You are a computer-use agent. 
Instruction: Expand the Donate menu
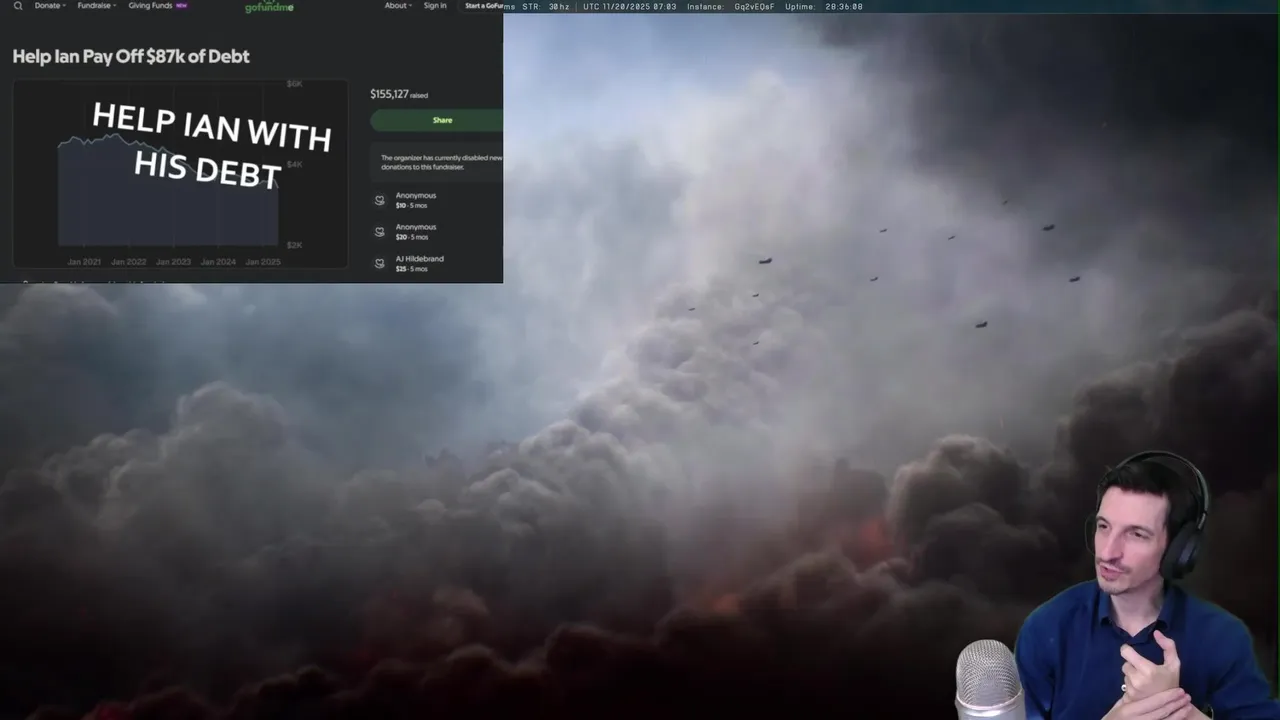pos(50,6)
